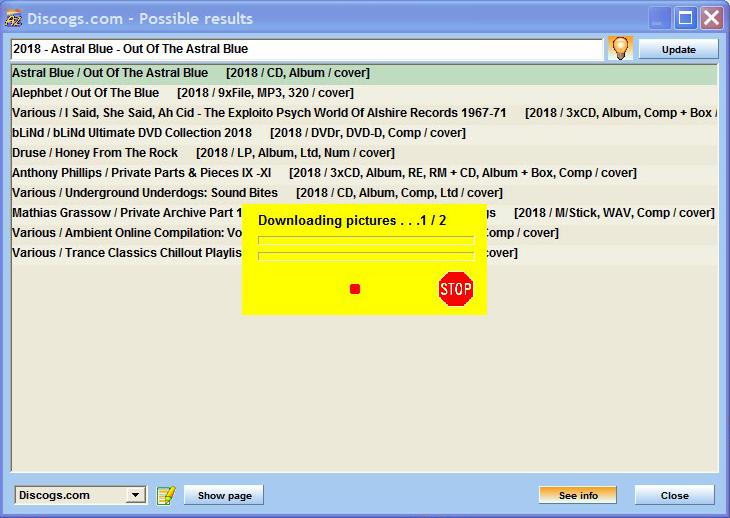Select the Alephbet / Out Of The Blue result

pos(364,93)
